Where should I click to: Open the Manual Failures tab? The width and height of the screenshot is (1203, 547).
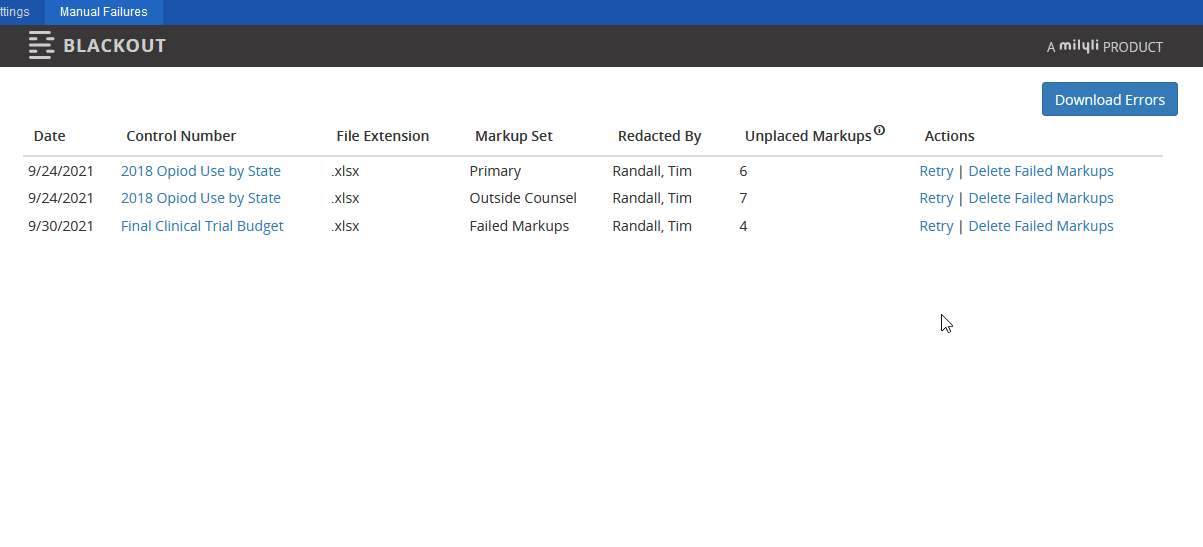(103, 12)
